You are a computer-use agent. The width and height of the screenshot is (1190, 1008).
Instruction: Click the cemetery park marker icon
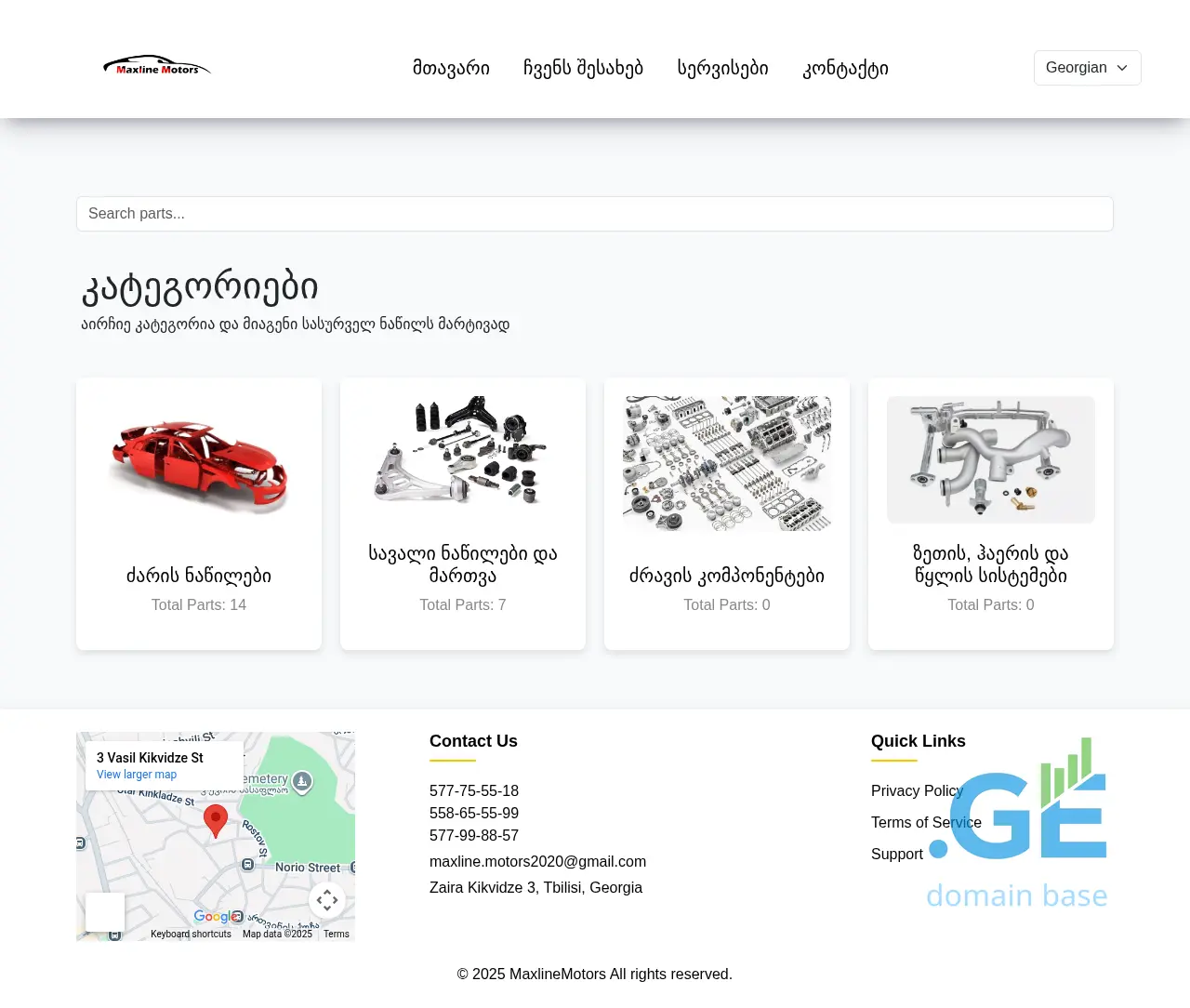[x=302, y=782]
